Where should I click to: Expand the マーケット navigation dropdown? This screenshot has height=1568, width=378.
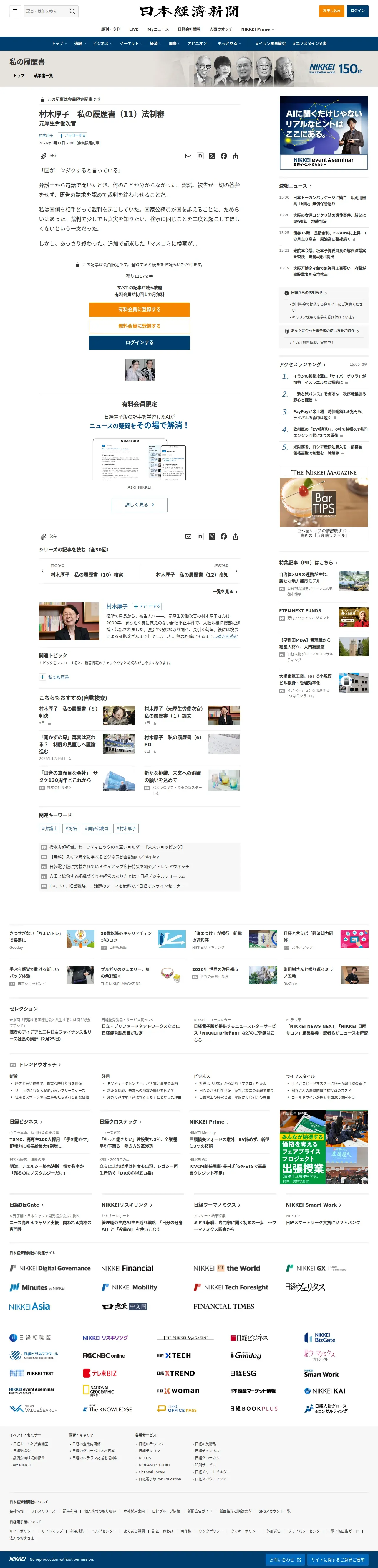(131, 43)
